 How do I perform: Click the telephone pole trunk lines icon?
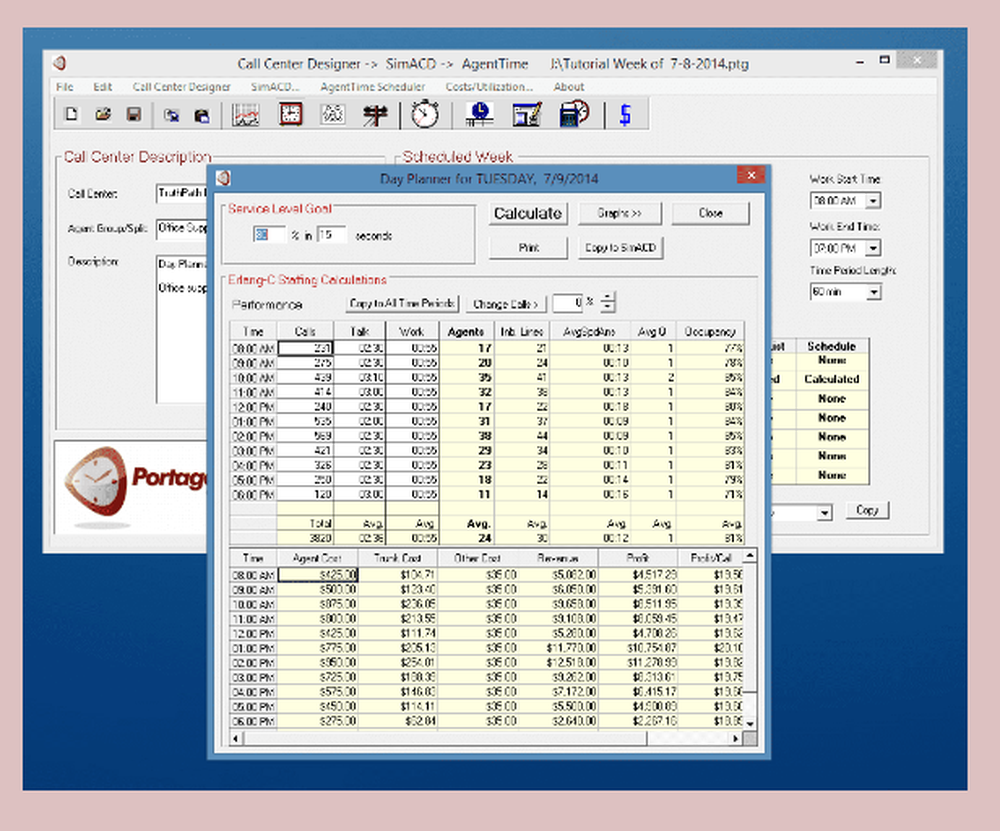[x=375, y=115]
